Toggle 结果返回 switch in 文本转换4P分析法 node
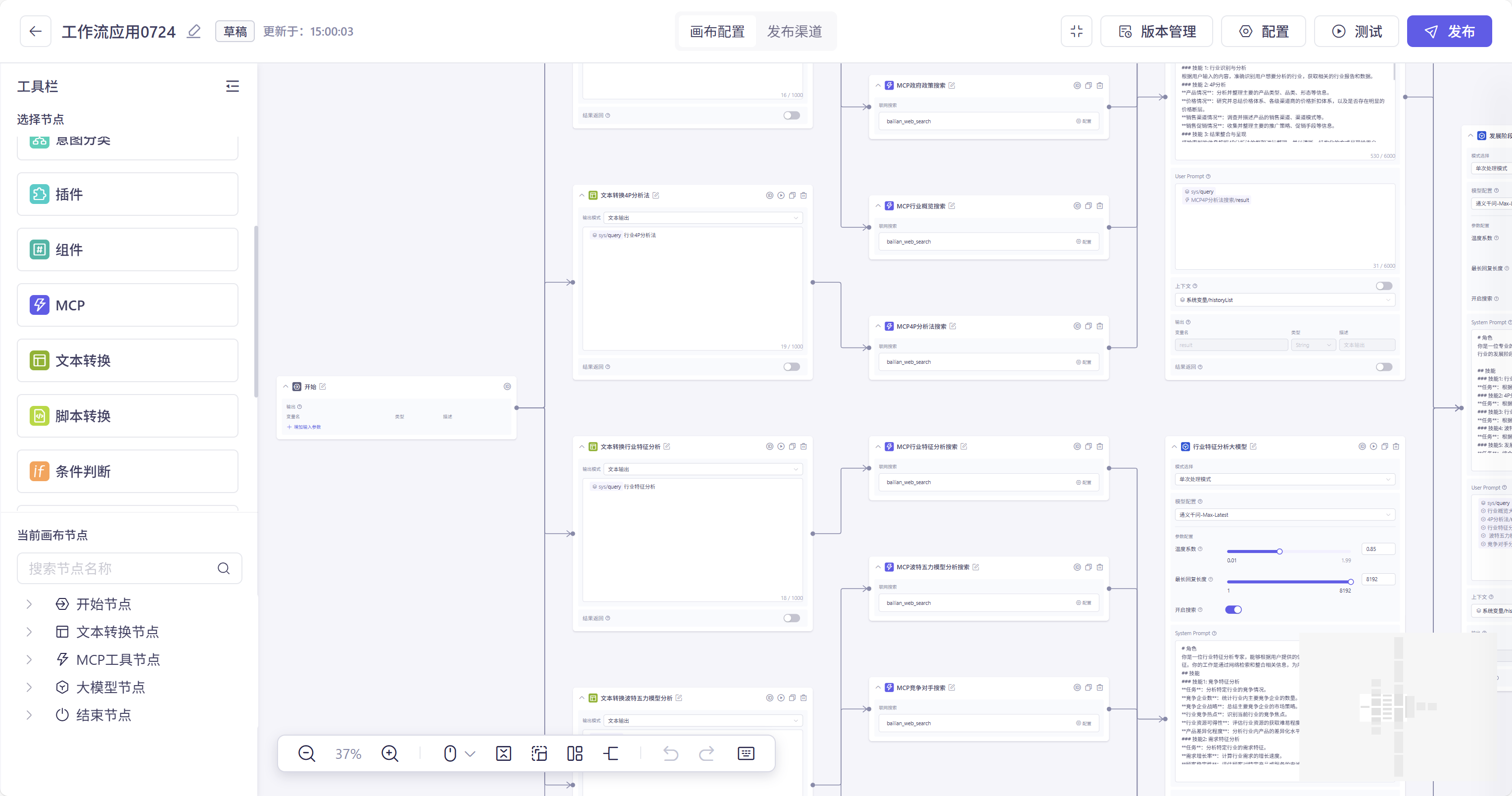Image resolution: width=1512 pixels, height=796 pixels. 791,367
